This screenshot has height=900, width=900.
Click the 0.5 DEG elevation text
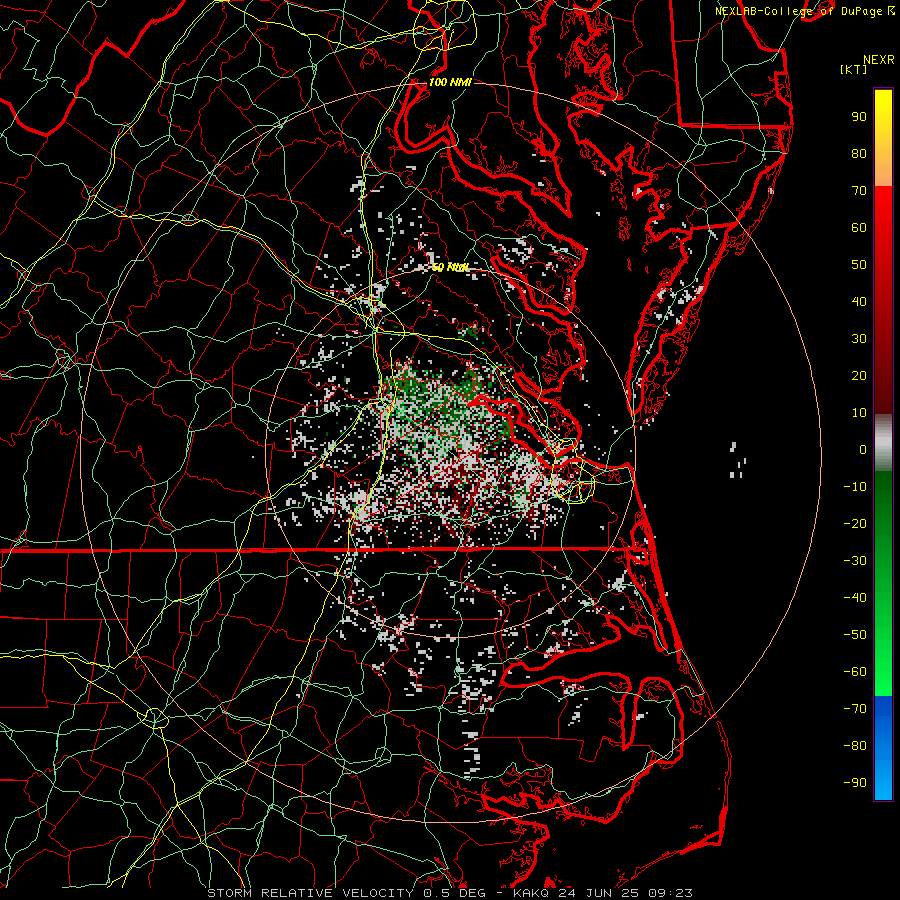[x=455, y=893]
